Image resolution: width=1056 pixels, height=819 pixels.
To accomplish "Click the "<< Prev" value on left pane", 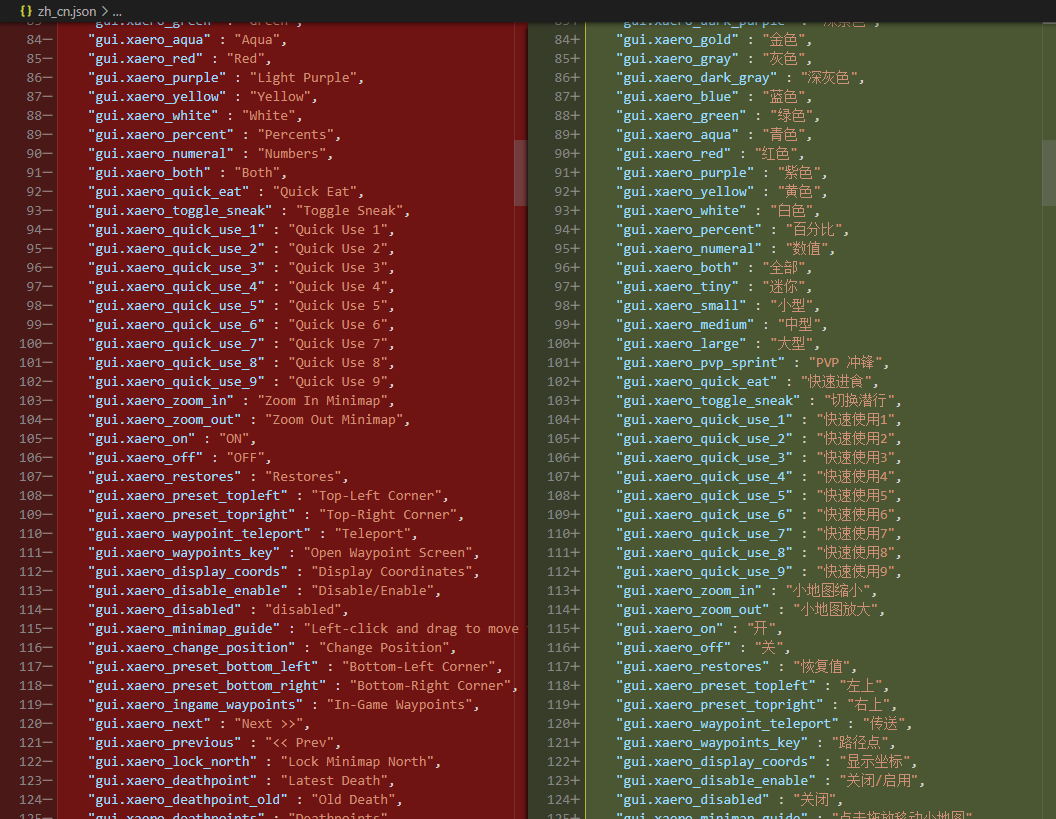I will pyautogui.click(x=299, y=743).
